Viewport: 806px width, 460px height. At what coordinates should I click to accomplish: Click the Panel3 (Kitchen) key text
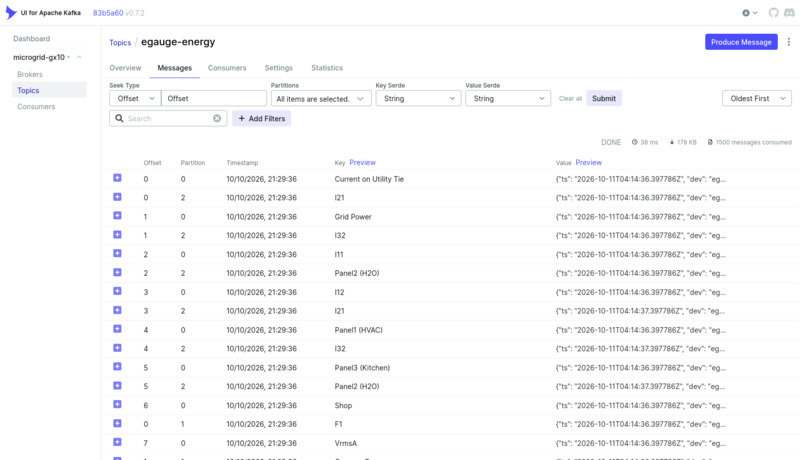362,368
